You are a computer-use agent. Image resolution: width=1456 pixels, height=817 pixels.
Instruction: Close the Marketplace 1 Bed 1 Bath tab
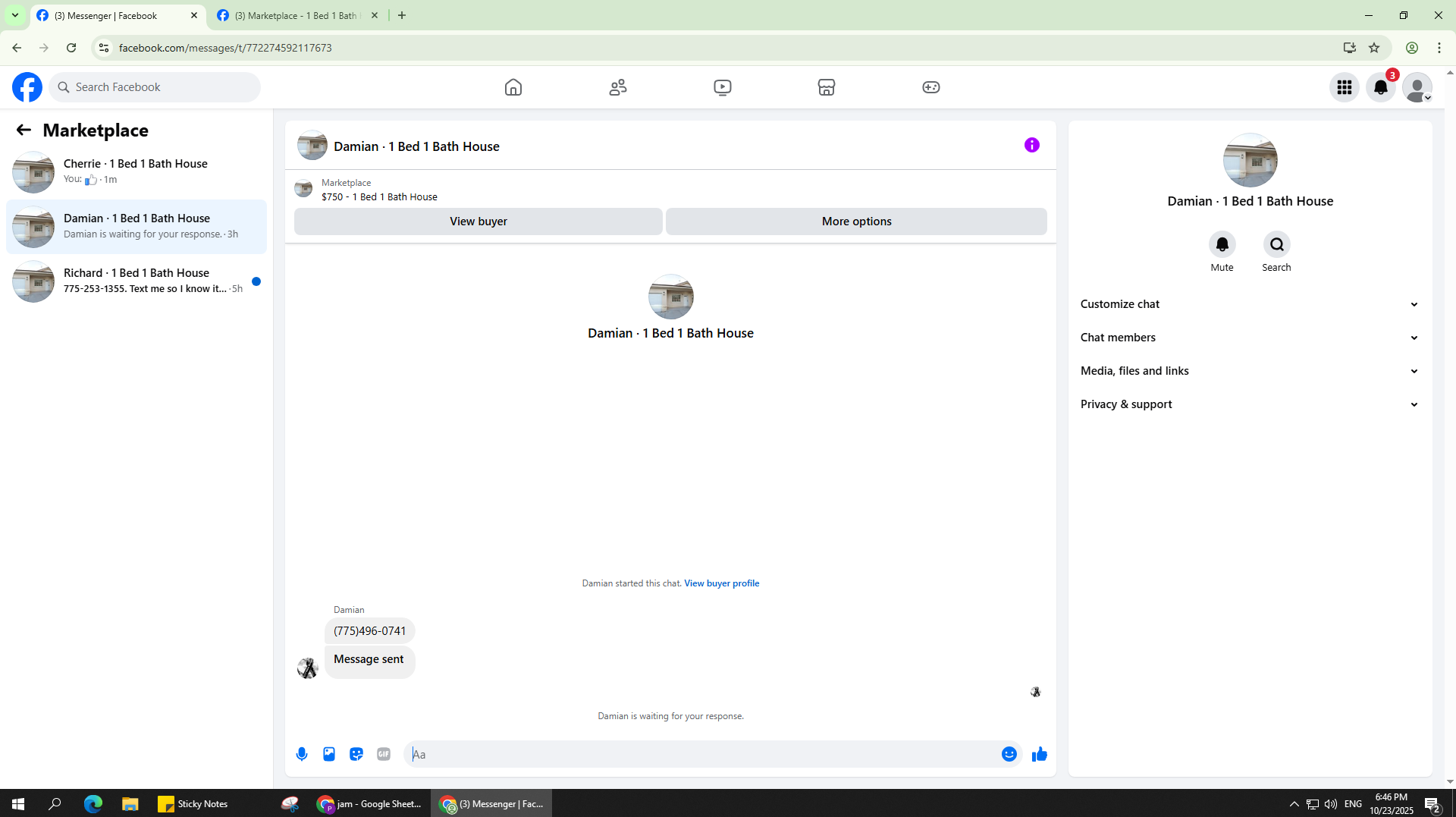375,15
